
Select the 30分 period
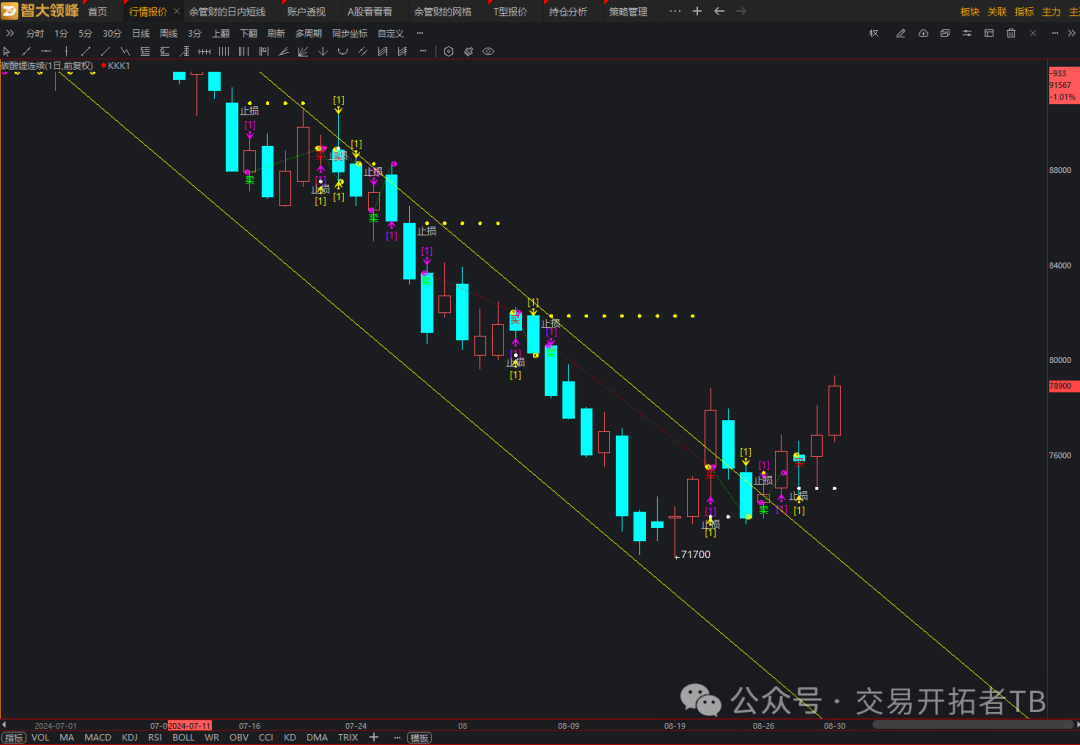coord(112,33)
